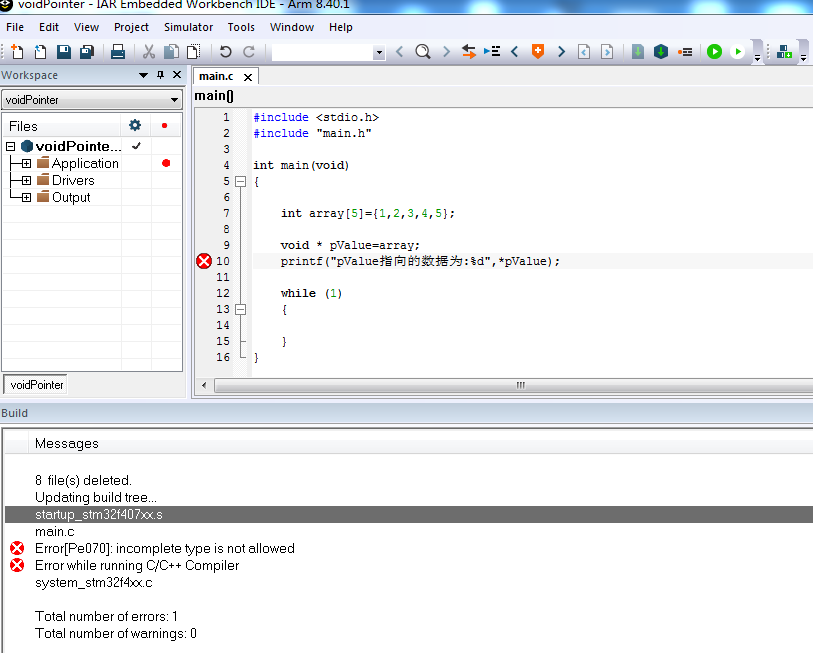
Task: Open the Tools menu
Action: click(241, 27)
